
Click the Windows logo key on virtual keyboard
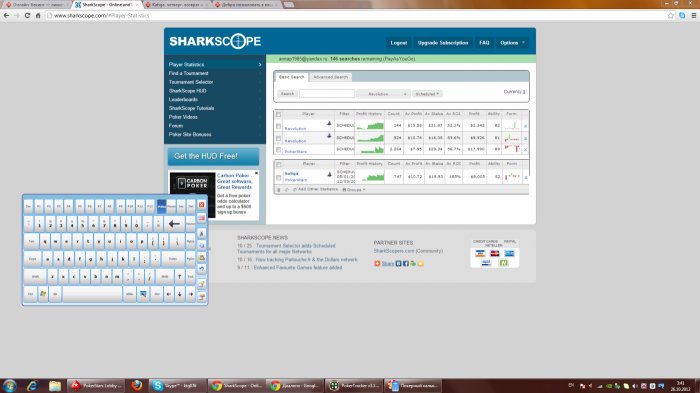(x=43, y=294)
